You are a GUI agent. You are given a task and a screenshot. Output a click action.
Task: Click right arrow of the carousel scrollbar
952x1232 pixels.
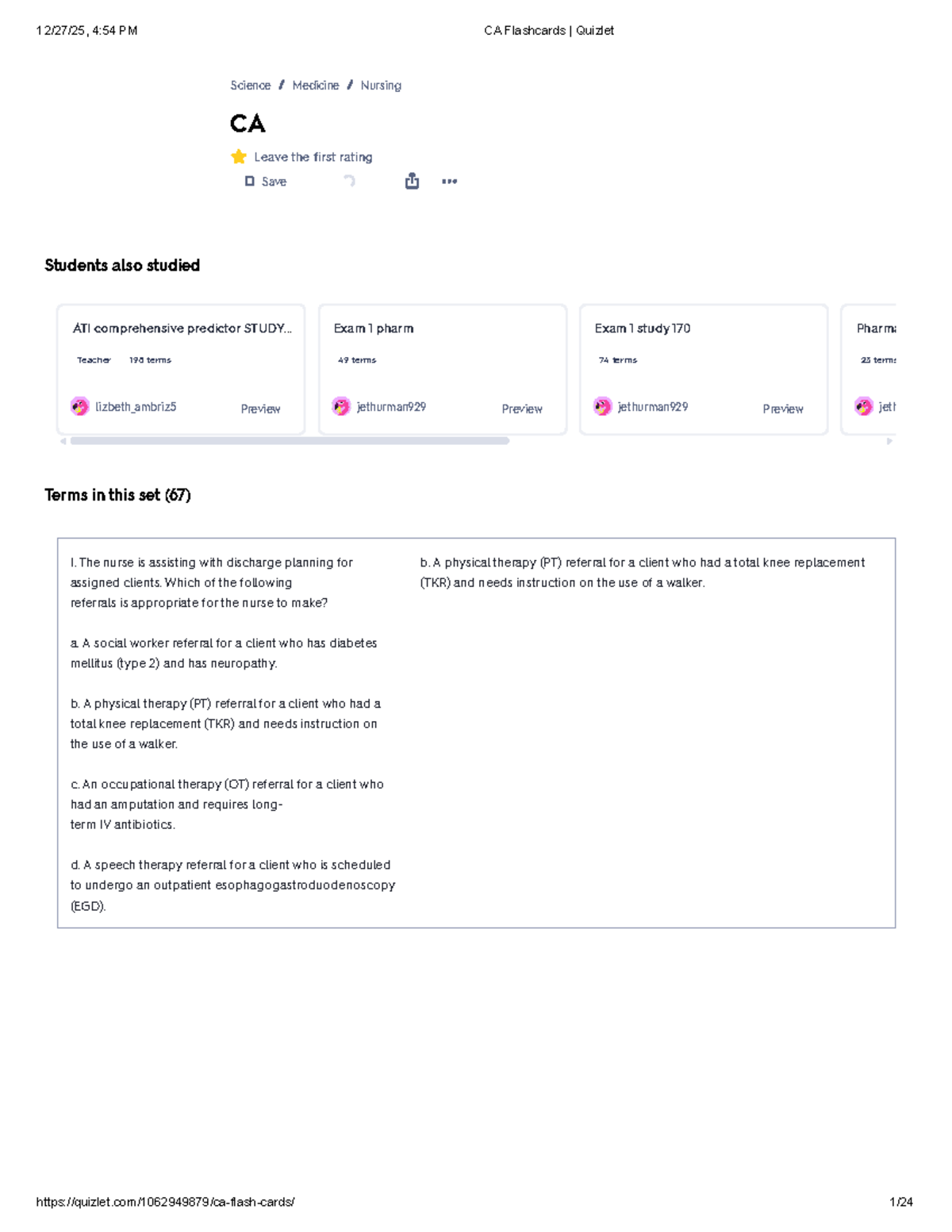pyautogui.click(x=890, y=441)
